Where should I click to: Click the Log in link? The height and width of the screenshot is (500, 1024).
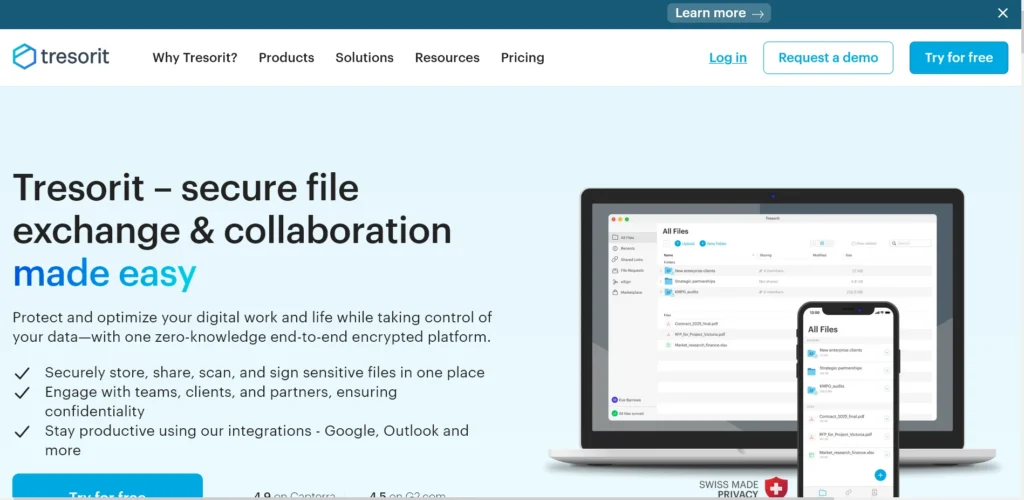point(727,58)
